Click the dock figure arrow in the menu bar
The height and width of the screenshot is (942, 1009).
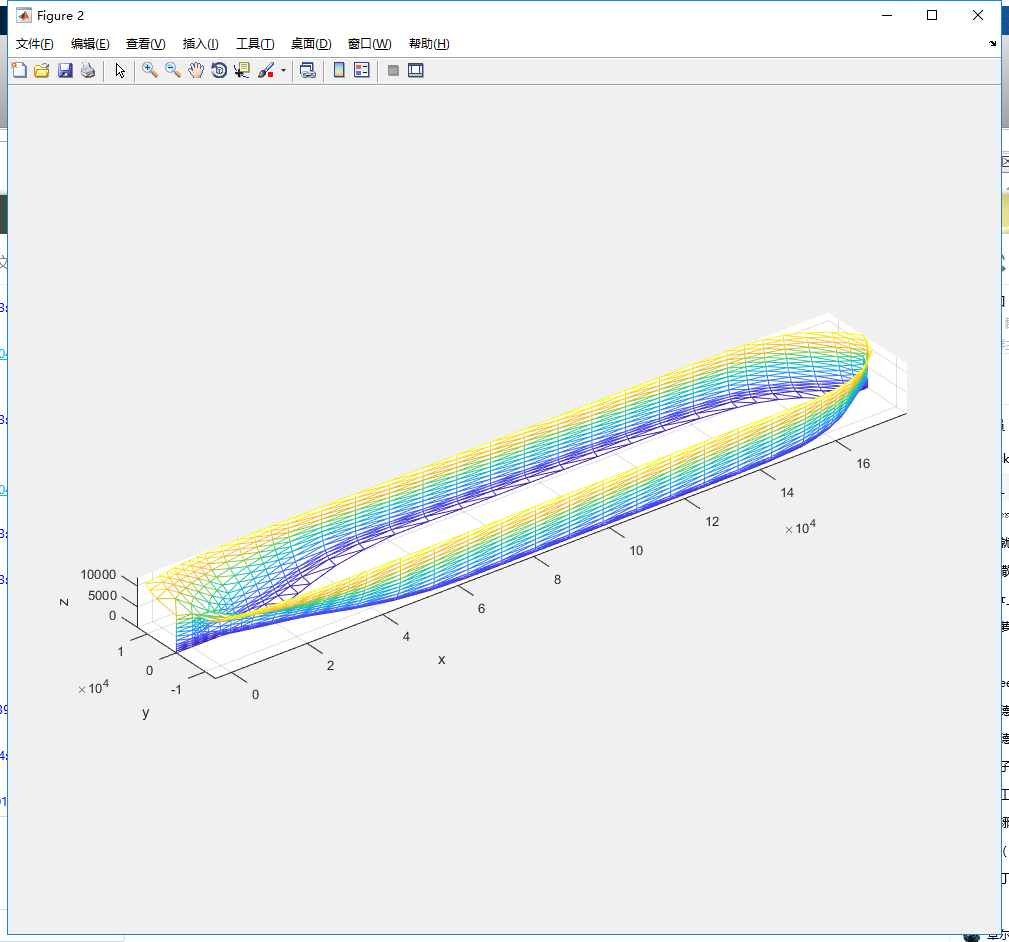[x=992, y=44]
